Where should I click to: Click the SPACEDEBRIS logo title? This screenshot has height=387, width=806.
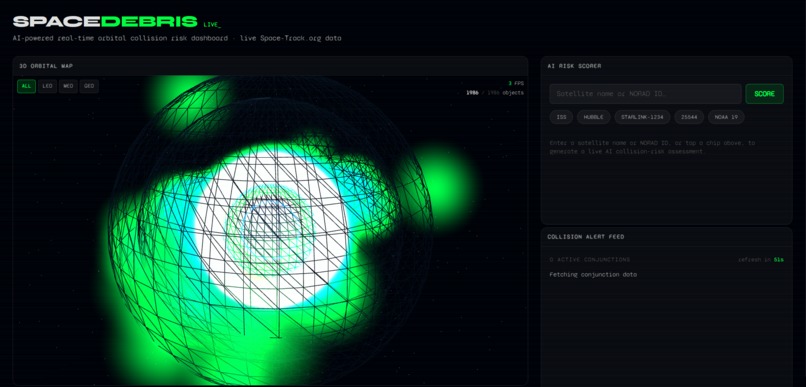105,22
